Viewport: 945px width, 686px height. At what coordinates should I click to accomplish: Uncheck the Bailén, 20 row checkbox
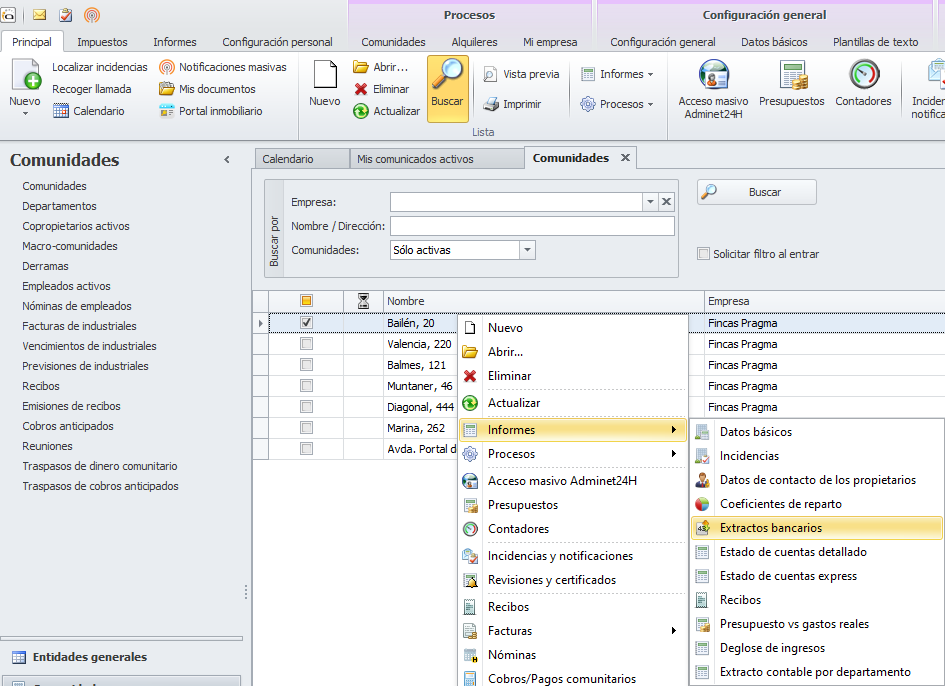tap(307, 323)
